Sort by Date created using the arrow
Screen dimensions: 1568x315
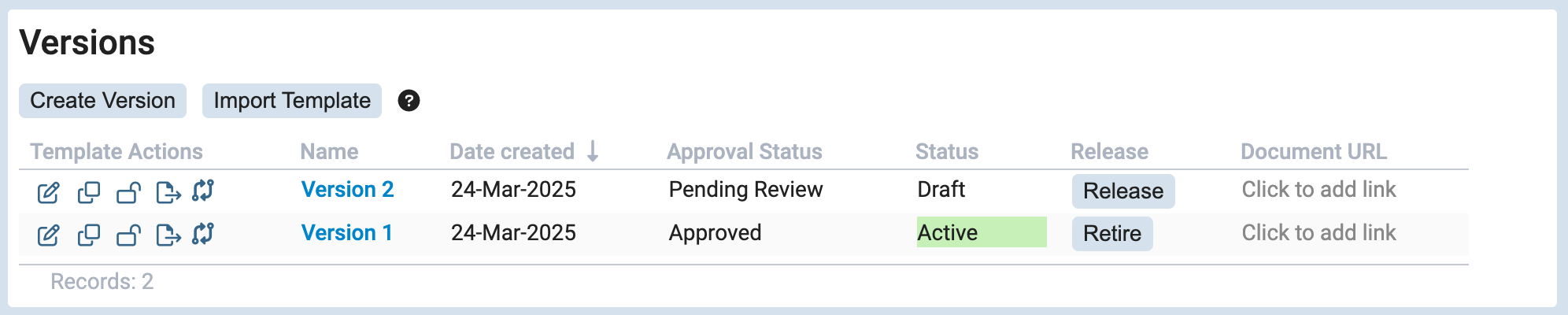point(593,151)
